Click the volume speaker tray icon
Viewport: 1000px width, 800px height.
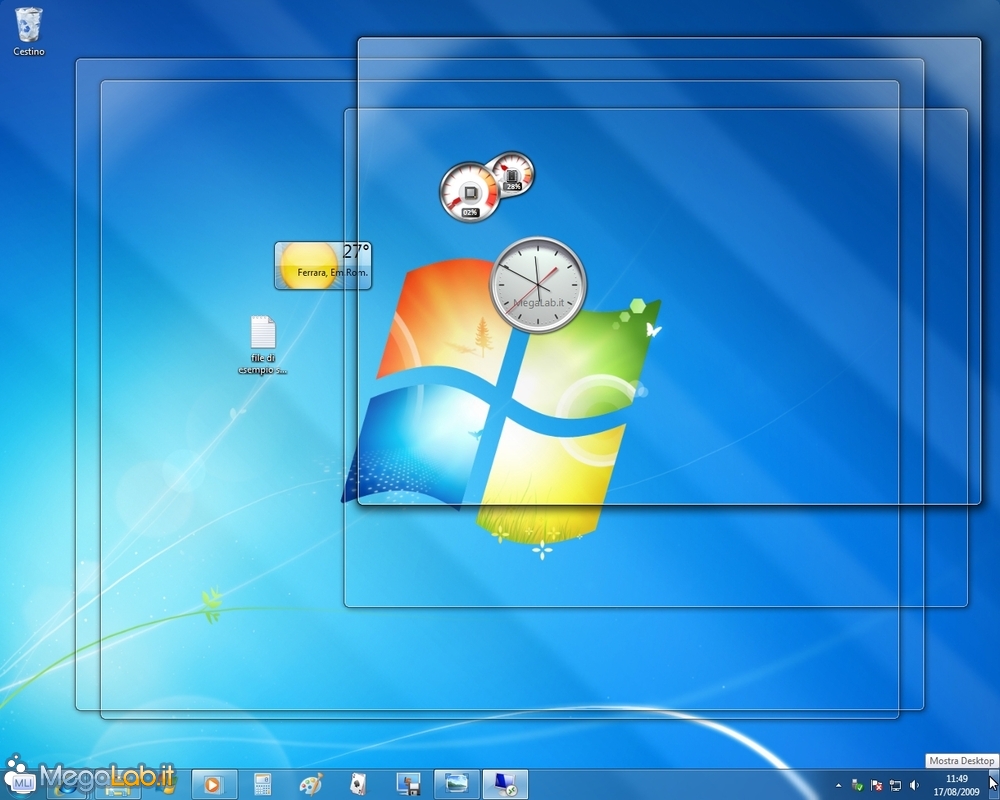(x=914, y=785)
